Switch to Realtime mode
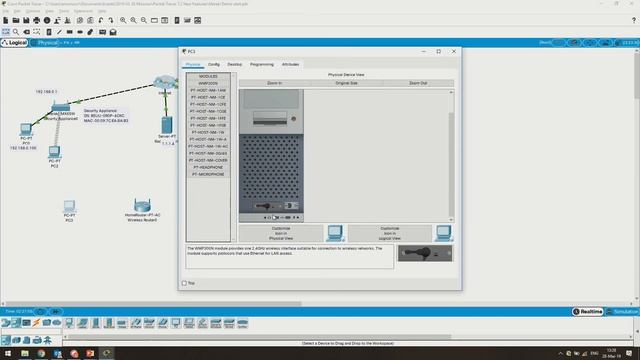640x360 pixels. [588, 311]
